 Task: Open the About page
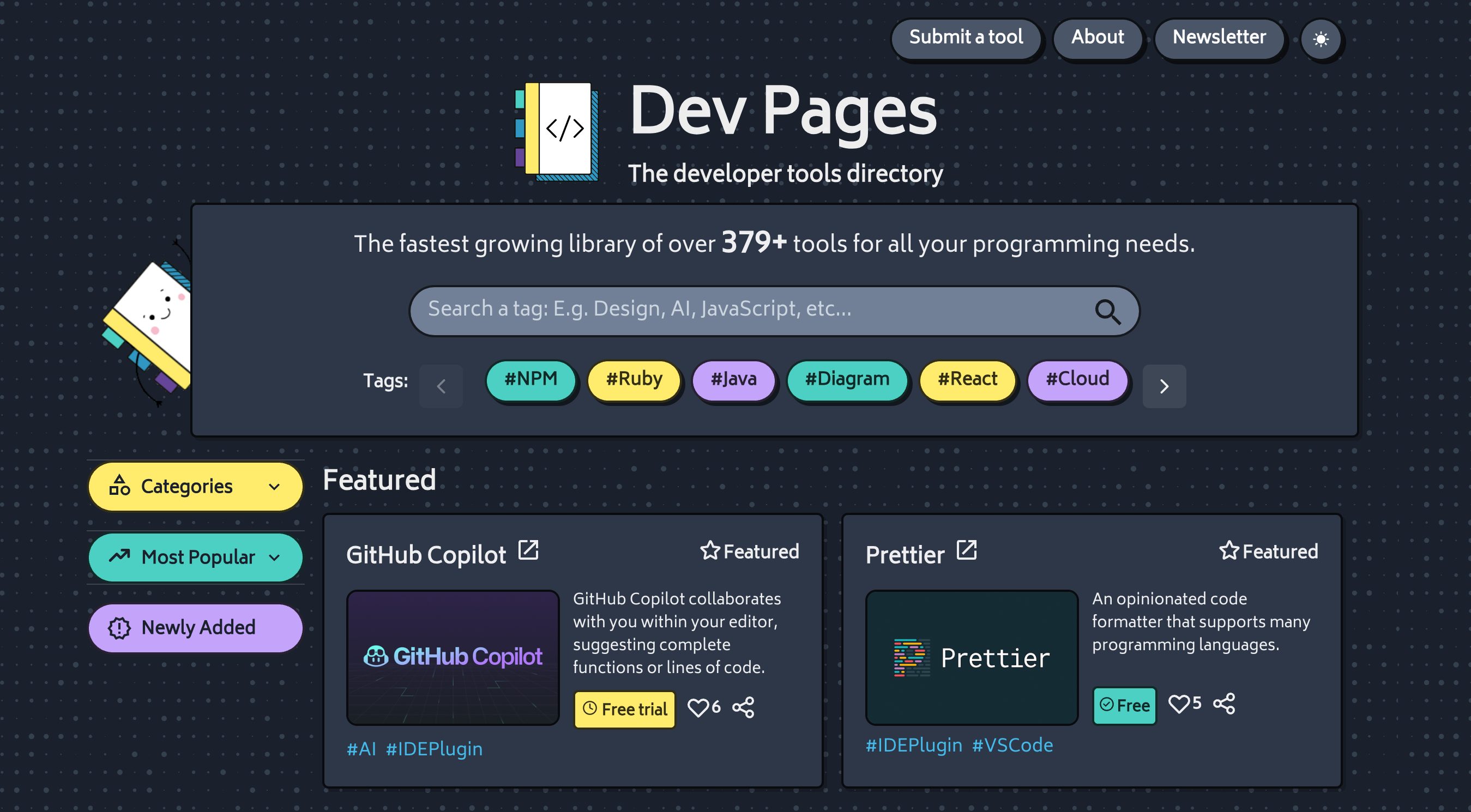(1097, 38)
